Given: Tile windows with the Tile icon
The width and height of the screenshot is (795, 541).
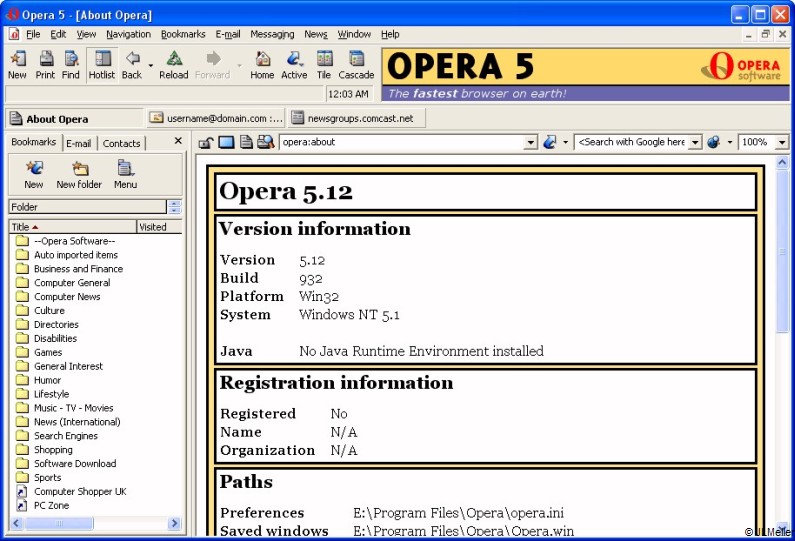Looking at the screenshot, I should 324,65.
